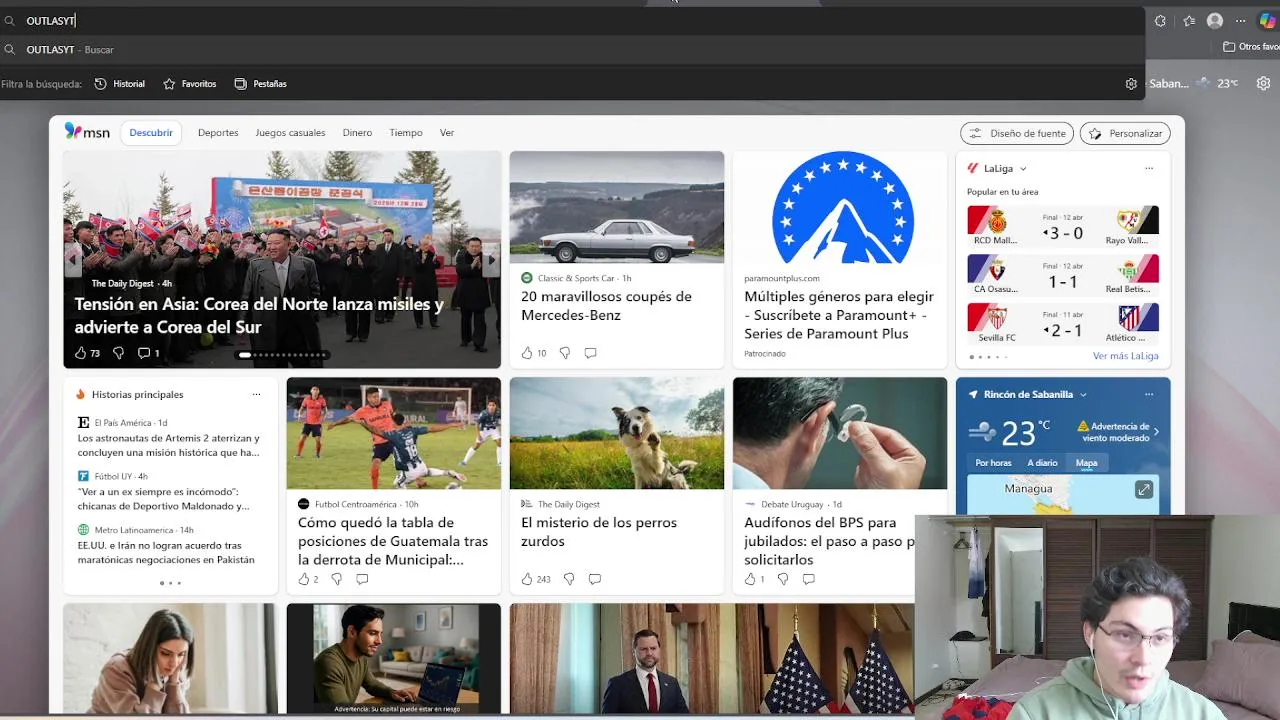Open the Deportes tab

click(218, 133)
